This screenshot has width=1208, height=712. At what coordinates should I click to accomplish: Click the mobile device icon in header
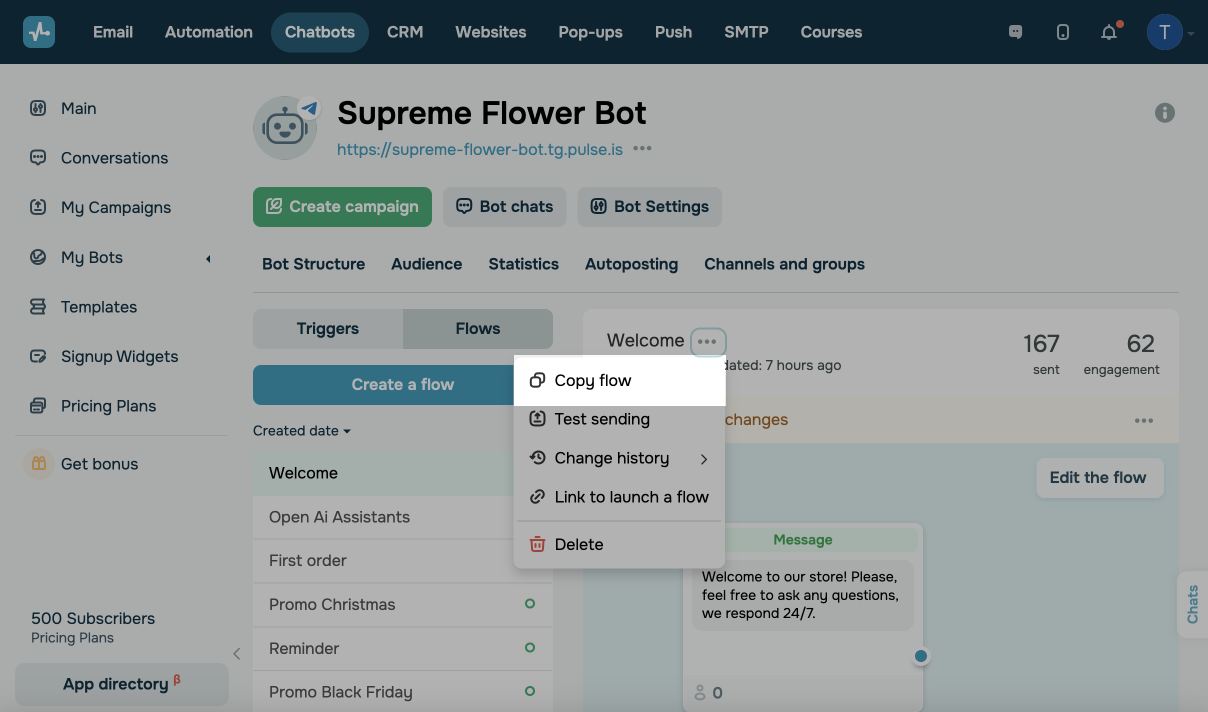[1062, 32]
